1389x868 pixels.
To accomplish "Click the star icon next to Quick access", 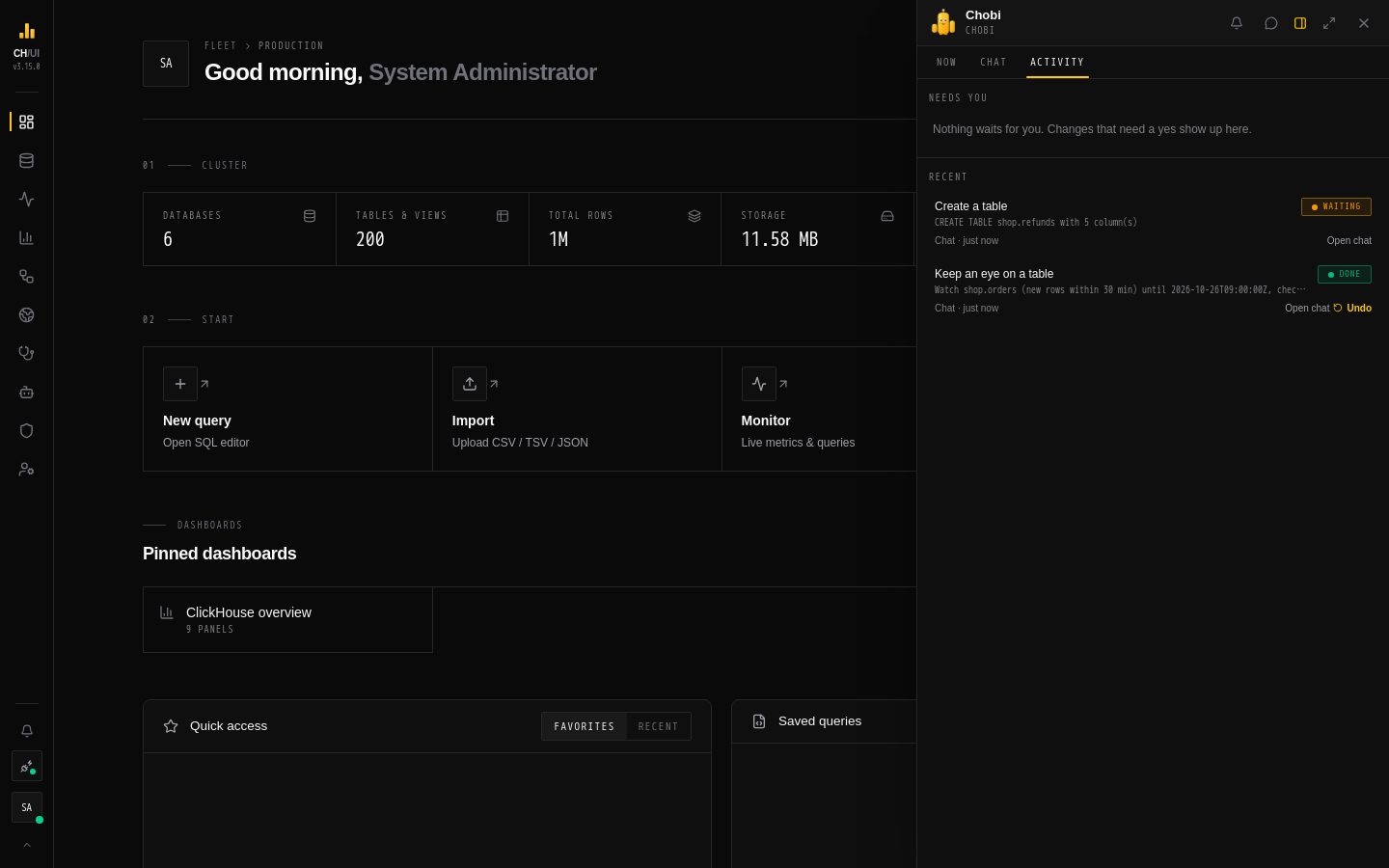I will click(x=171, y=726).
